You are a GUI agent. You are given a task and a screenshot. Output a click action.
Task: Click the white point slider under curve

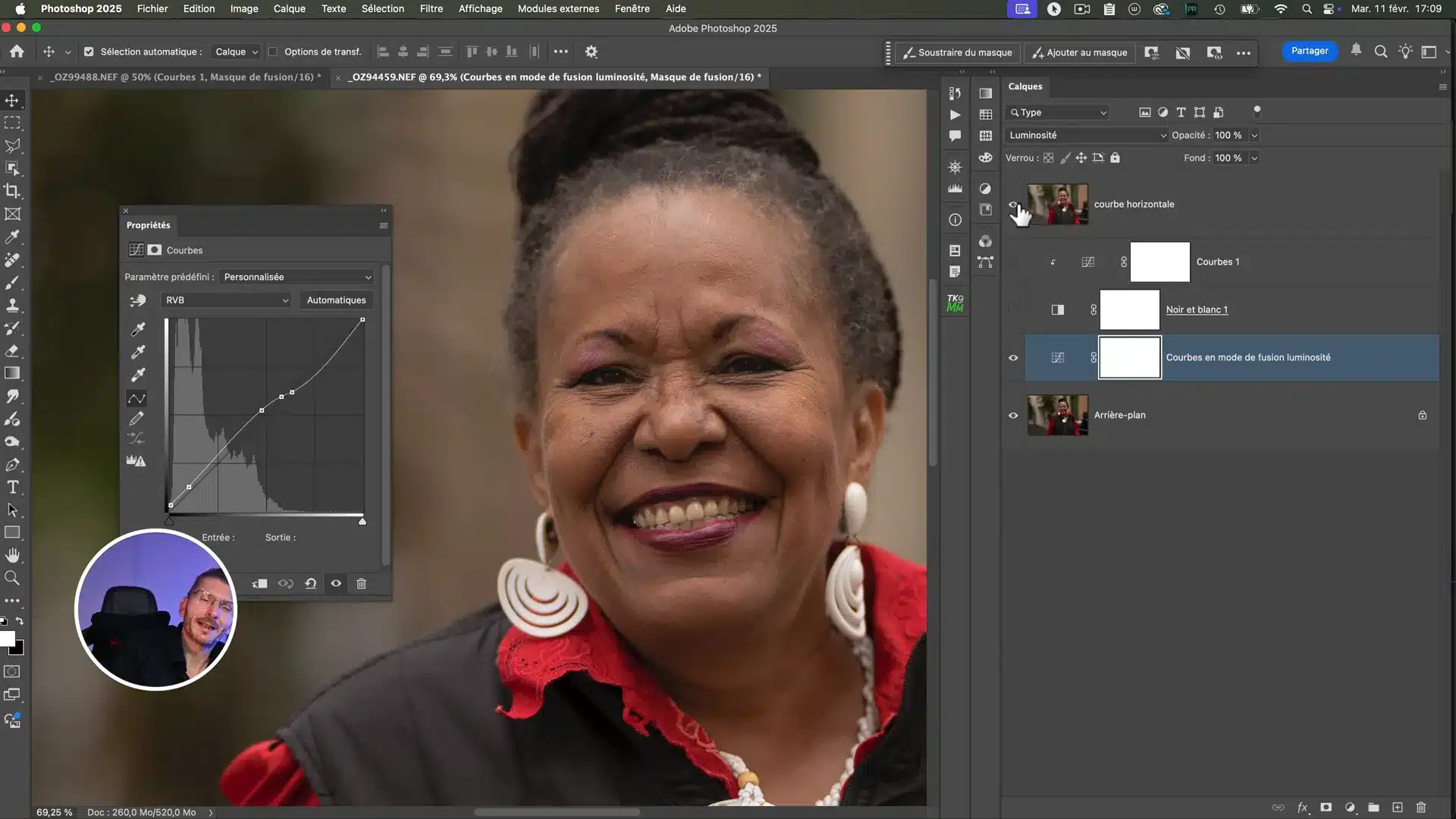coord(362,520)
